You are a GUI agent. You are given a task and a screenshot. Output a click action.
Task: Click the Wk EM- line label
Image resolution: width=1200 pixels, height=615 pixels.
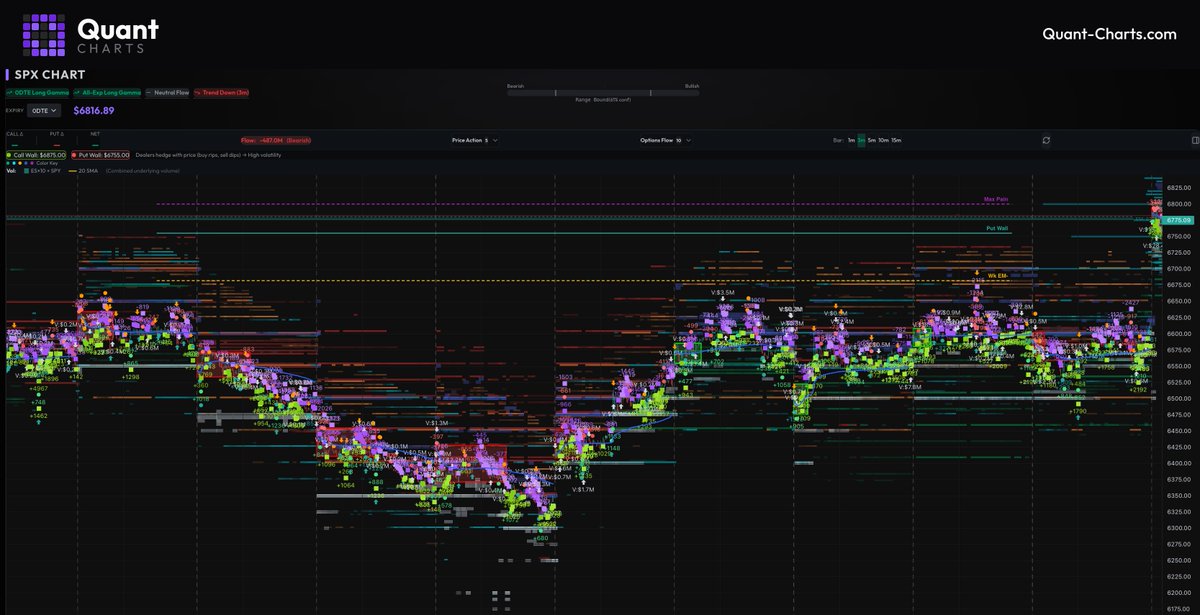tap(997, 274)
